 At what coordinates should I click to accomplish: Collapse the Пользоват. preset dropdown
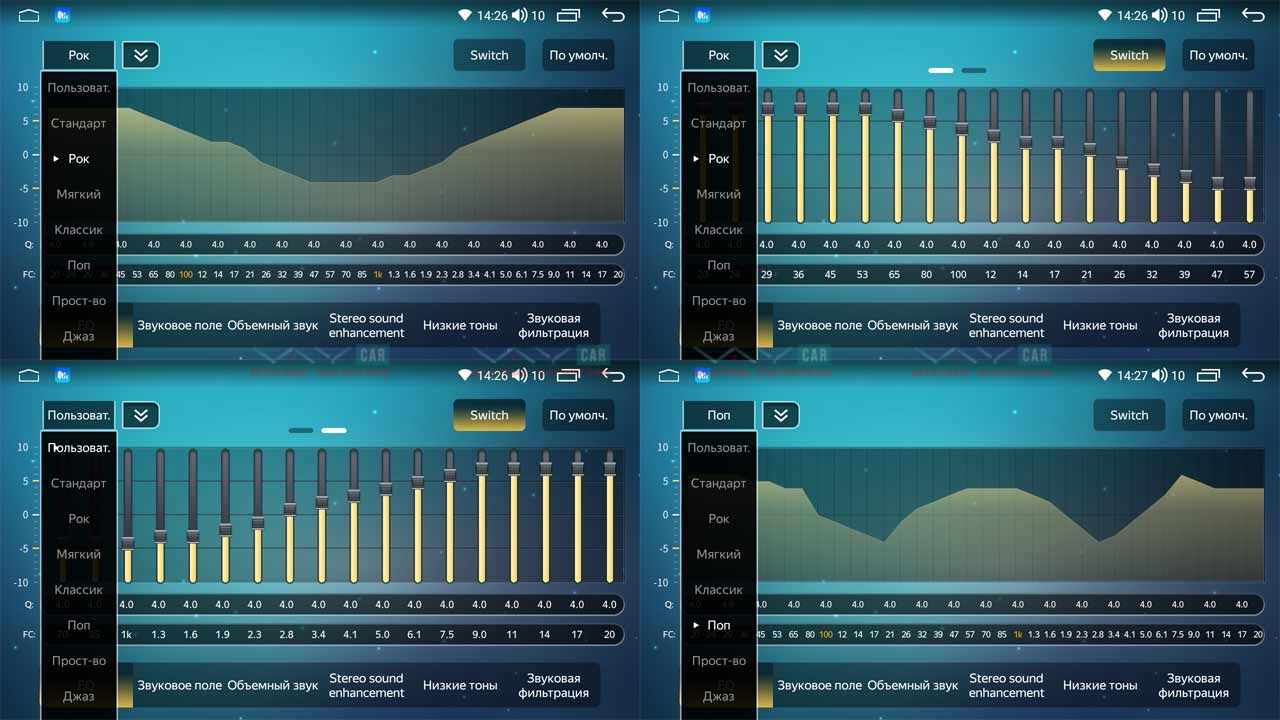click(x=78, y=415)
